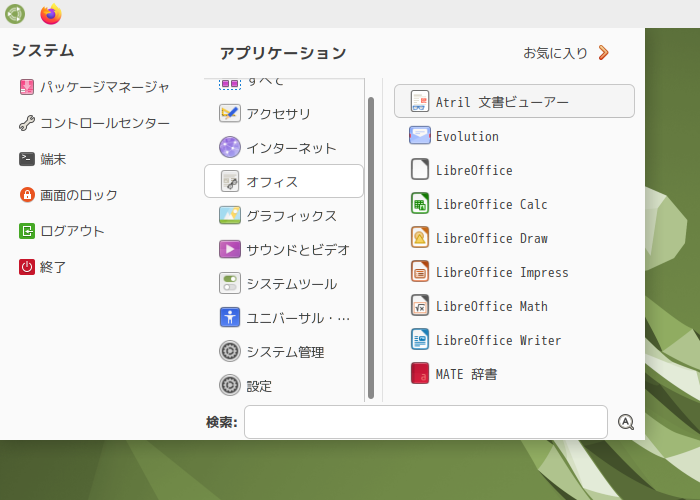The width and height of the screenshot is (700, 500).
Task: Launch LibreOffice Calc by its name
Action: (x=492, y=204)
